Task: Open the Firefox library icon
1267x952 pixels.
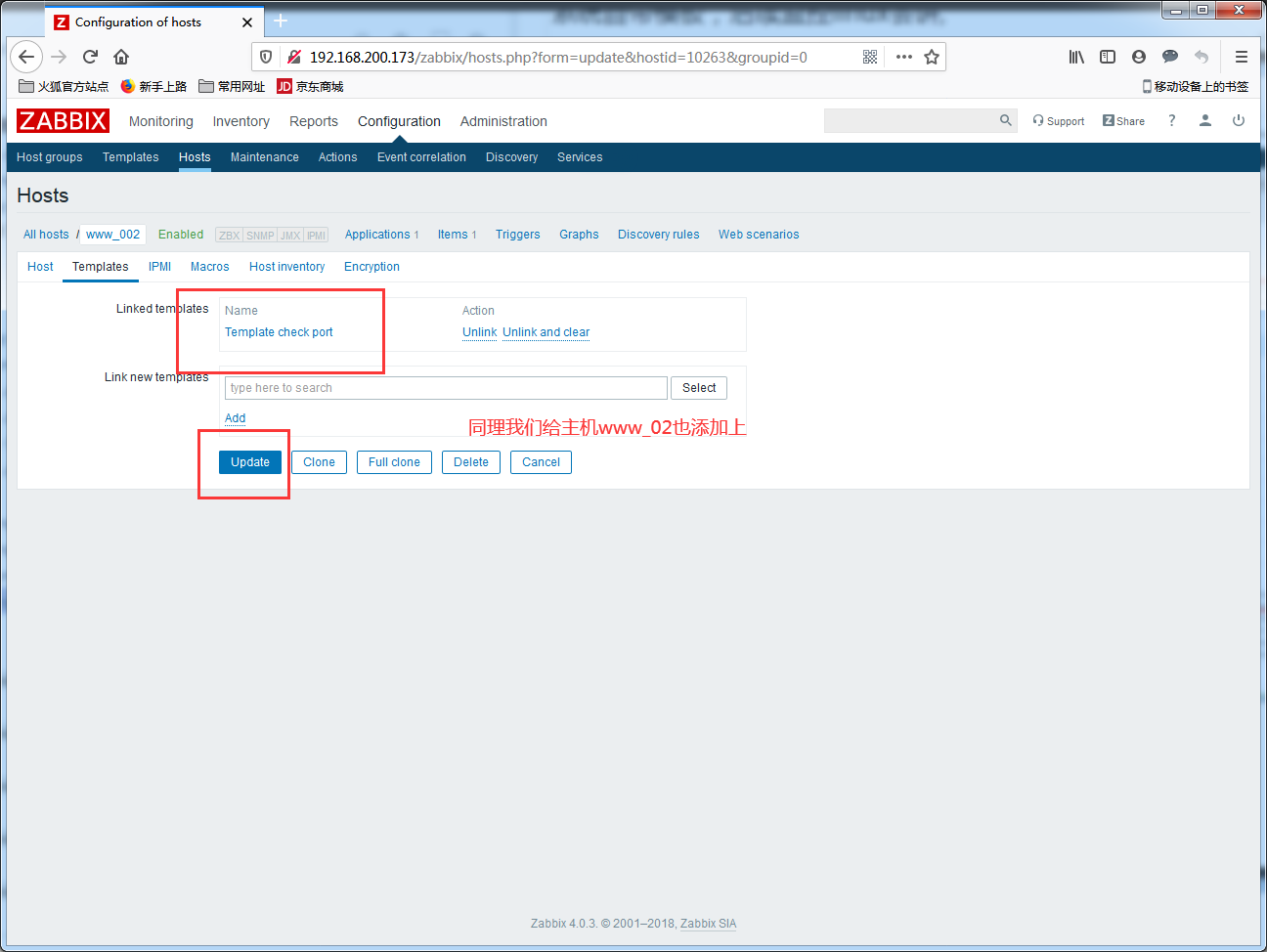Action: tap(1076, 57)
